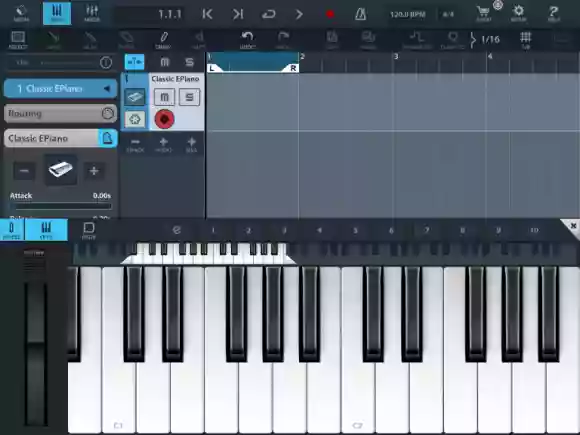Adjust the Attack slider

pyautogui.click(x=61, y=206)
